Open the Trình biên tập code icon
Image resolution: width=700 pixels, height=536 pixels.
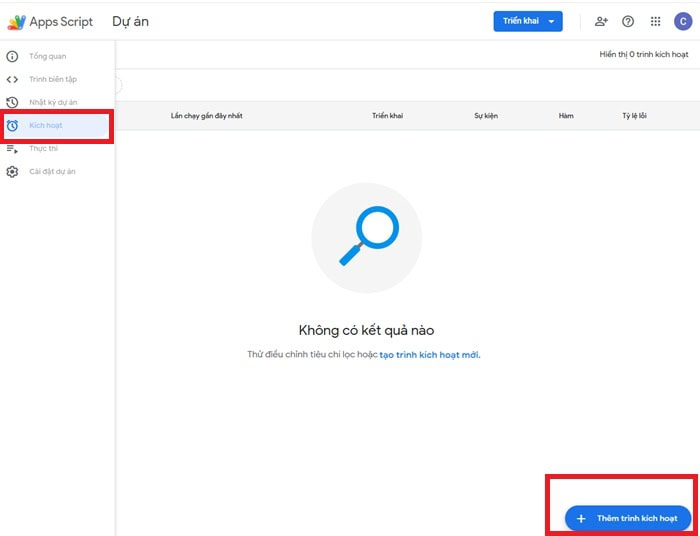point(12,79)
